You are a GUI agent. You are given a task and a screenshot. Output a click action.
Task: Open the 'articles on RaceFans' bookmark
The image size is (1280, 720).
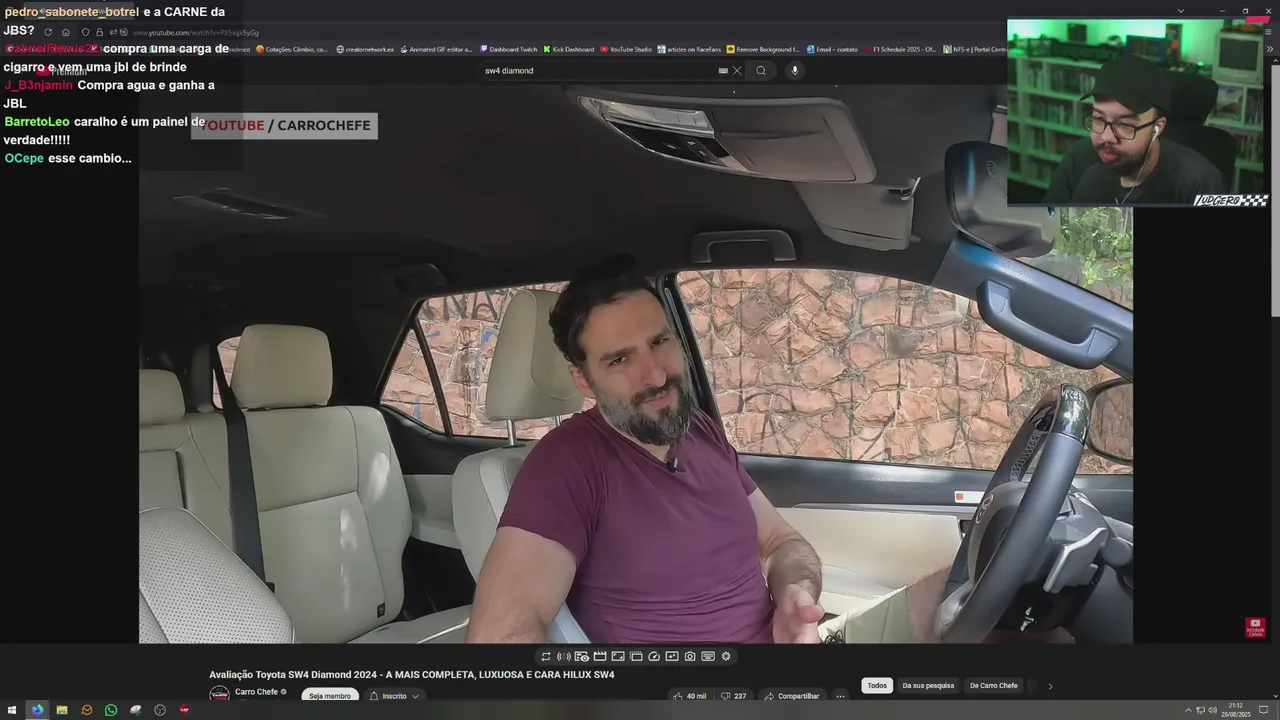coord(690,49)
